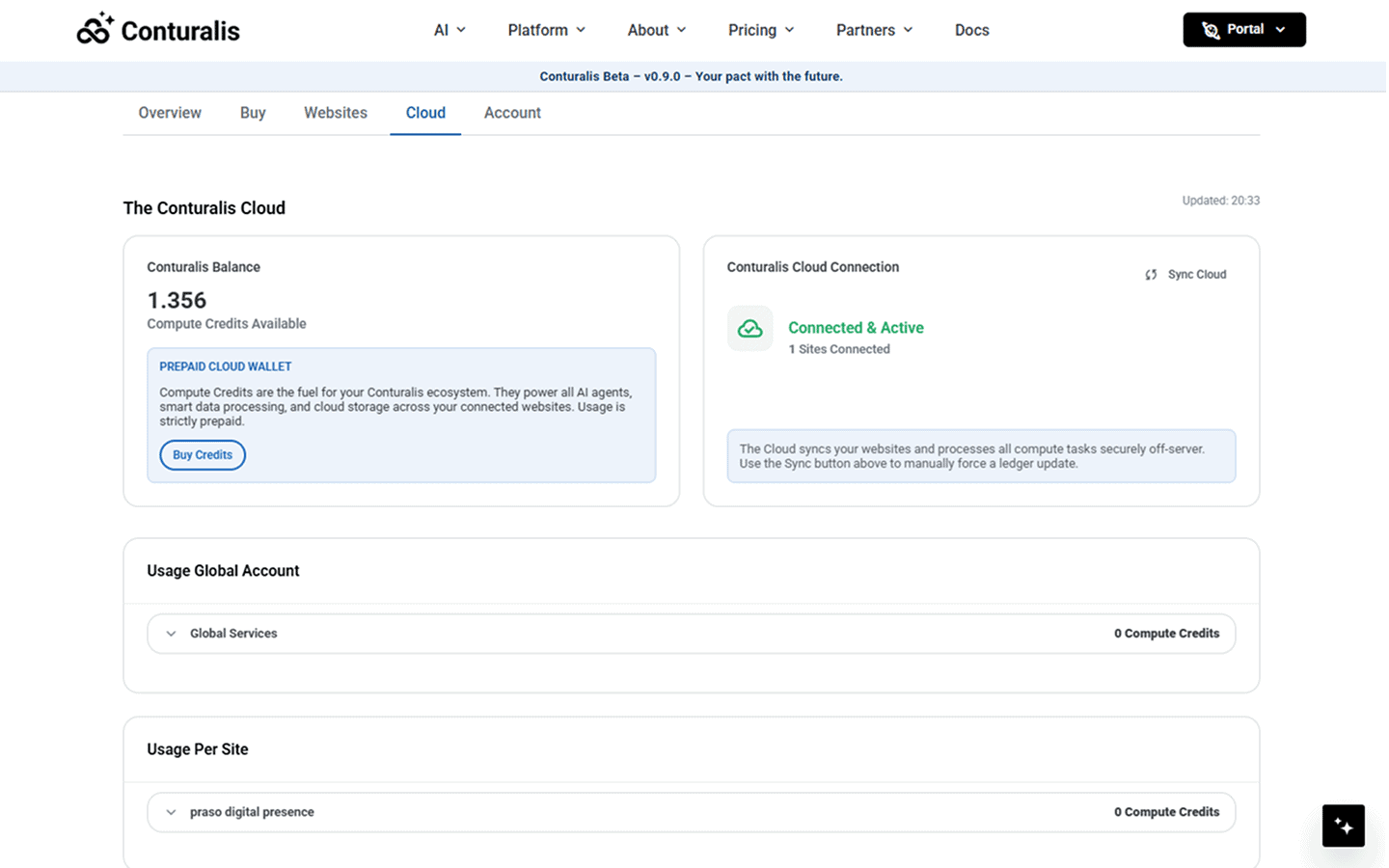Open the Partners dropdown menu
The width and height of the screenshot is (1389, 868).
tap(874, 30)
